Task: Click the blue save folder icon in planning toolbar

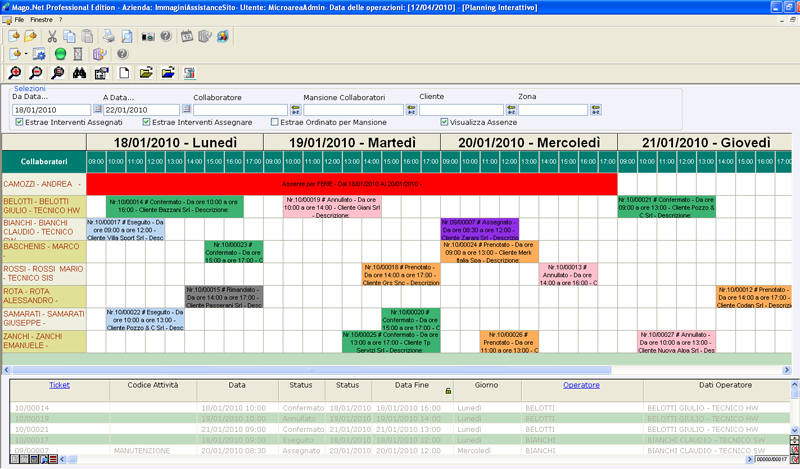Action: pyautogui.click(x=168, y=73)
